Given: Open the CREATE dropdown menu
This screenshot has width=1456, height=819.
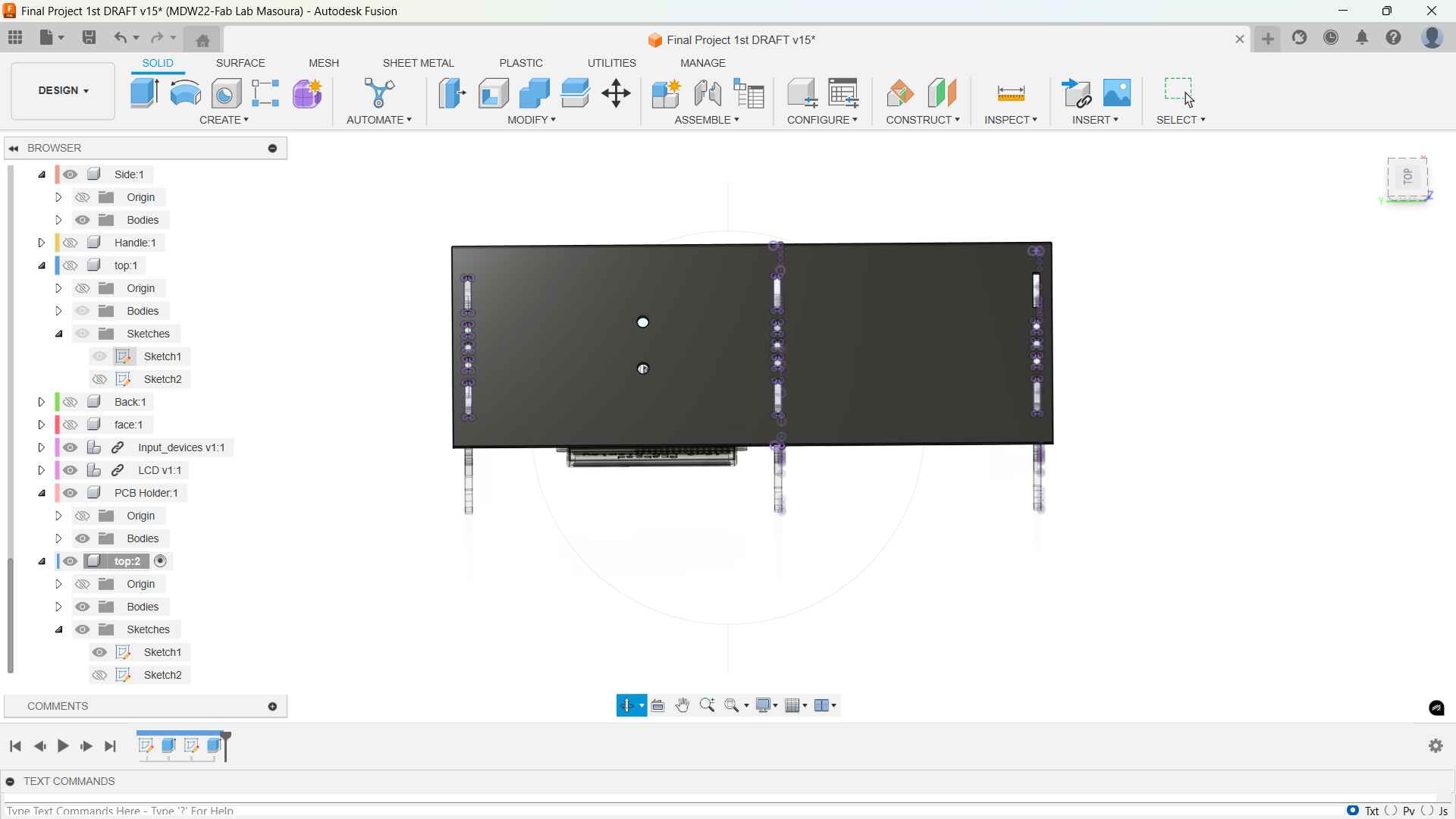Looking at the screenshot, I should coord(224,120).
